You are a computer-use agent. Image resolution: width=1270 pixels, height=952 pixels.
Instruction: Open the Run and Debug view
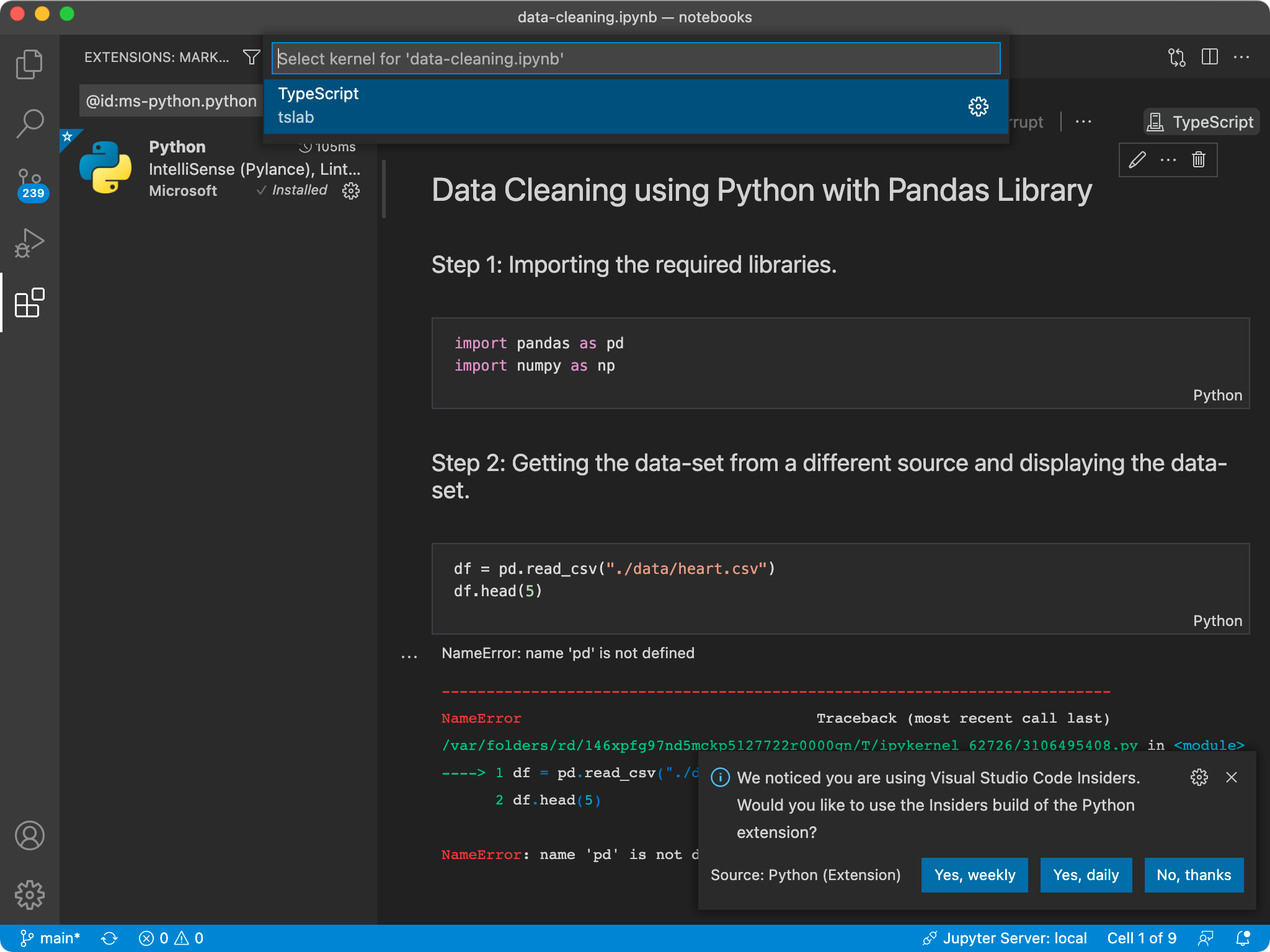29,243
